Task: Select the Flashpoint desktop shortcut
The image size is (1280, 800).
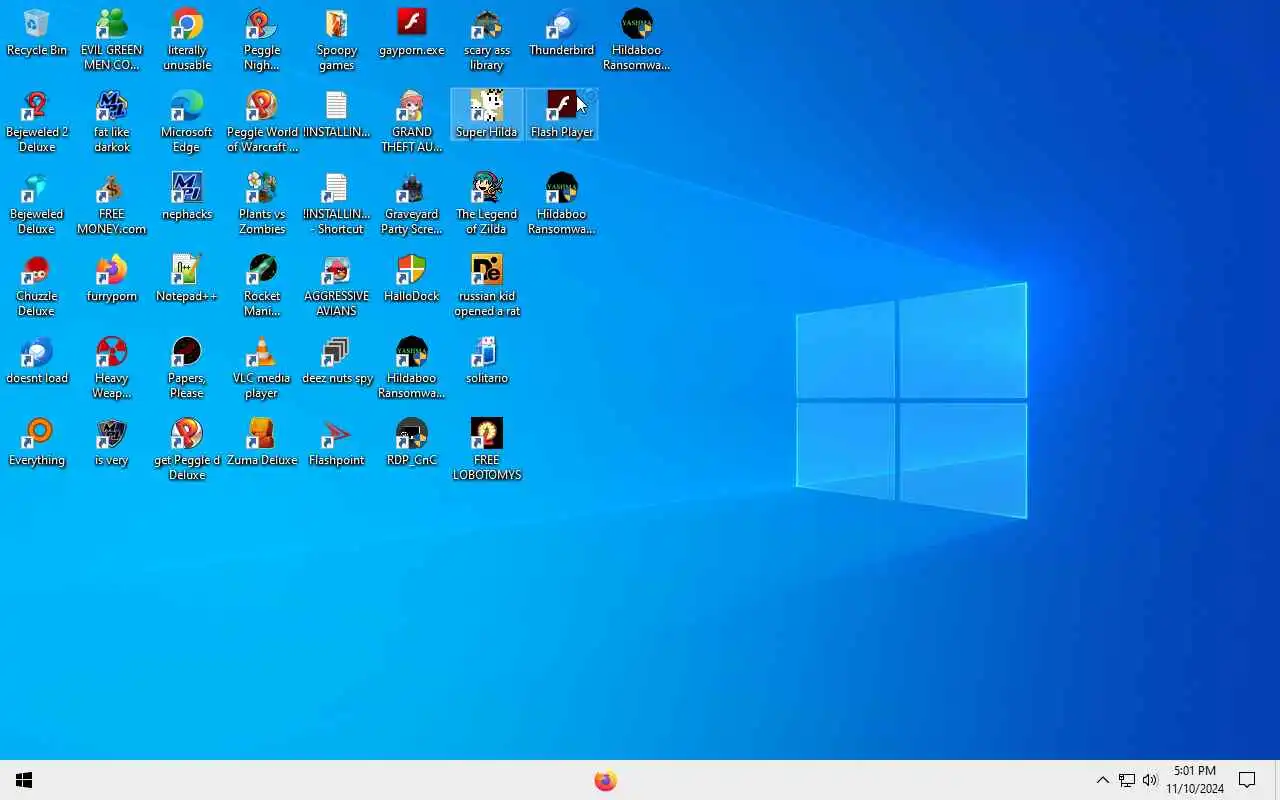Action: 337,442
